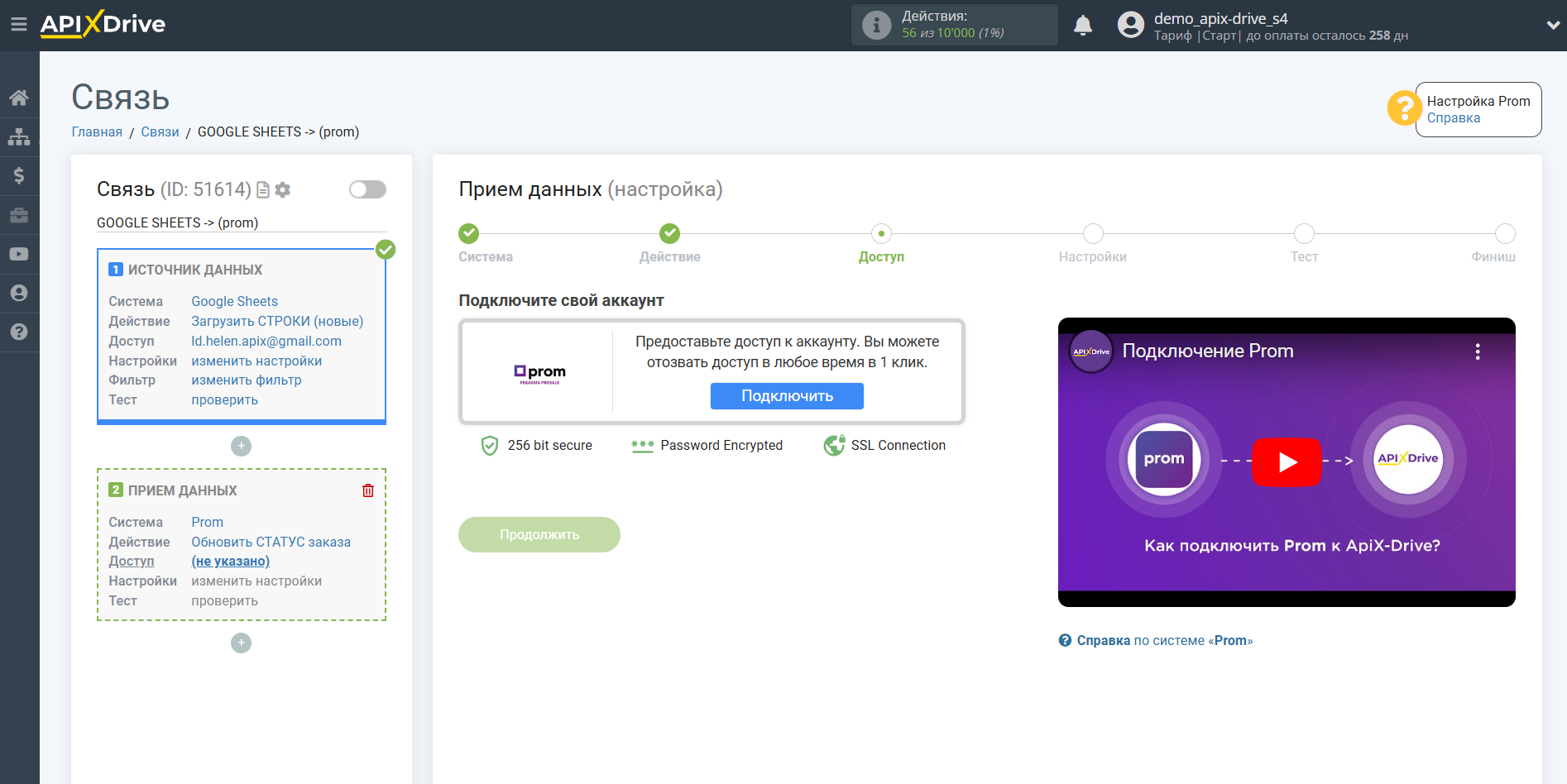Open notifications bell
The height and width of the screenshot is (784, 1567).
(x=1082, y=26)
